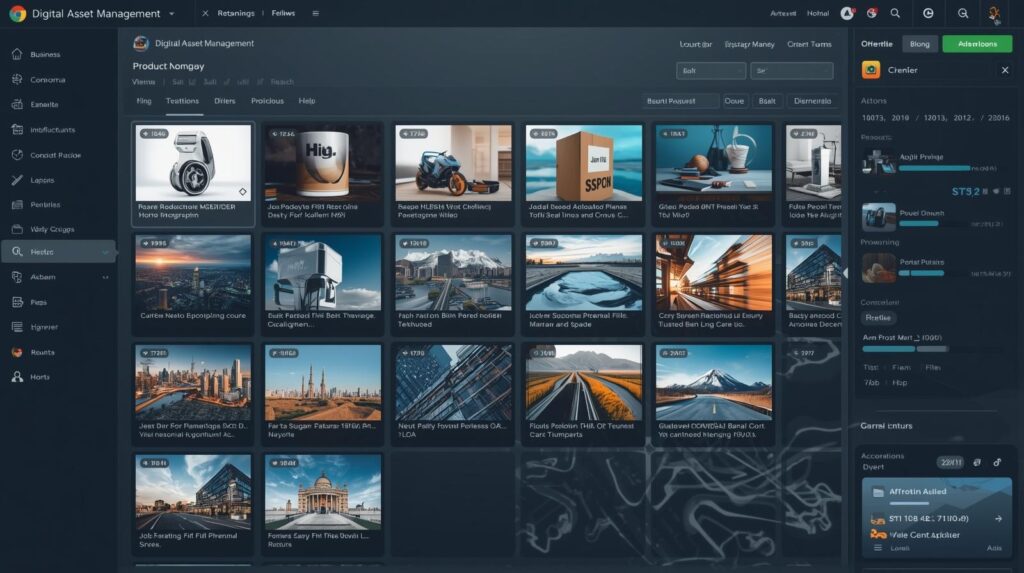The height and width of the screenshot is (573, 1024).
Task: Click icon beside Asbam in sidebar
Action: (17, 277)
